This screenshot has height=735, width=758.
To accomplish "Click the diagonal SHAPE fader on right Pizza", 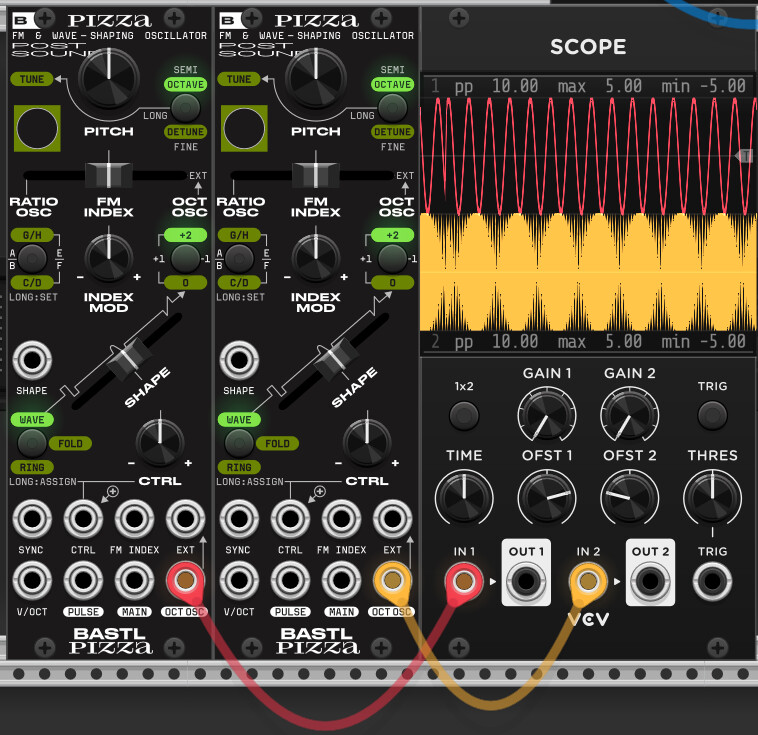I will [334, 361].
